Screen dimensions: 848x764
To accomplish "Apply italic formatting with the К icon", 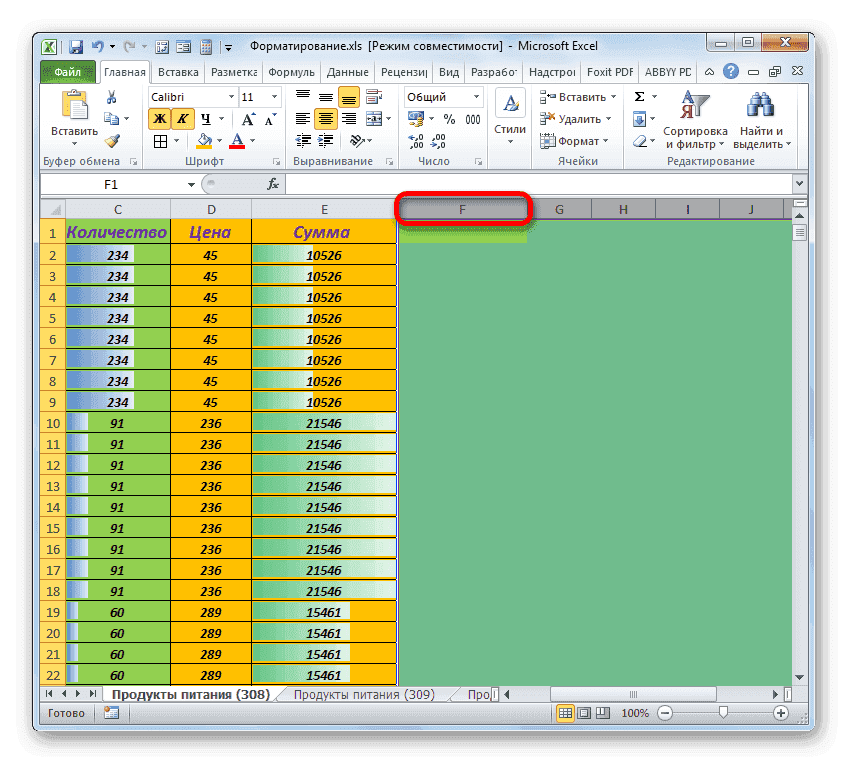I will point(182,119).
